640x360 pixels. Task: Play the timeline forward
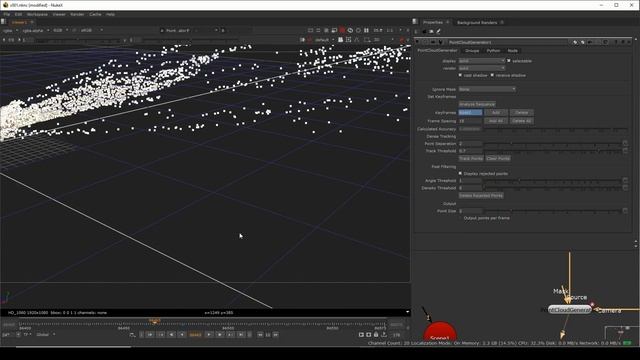pos(209,335)
